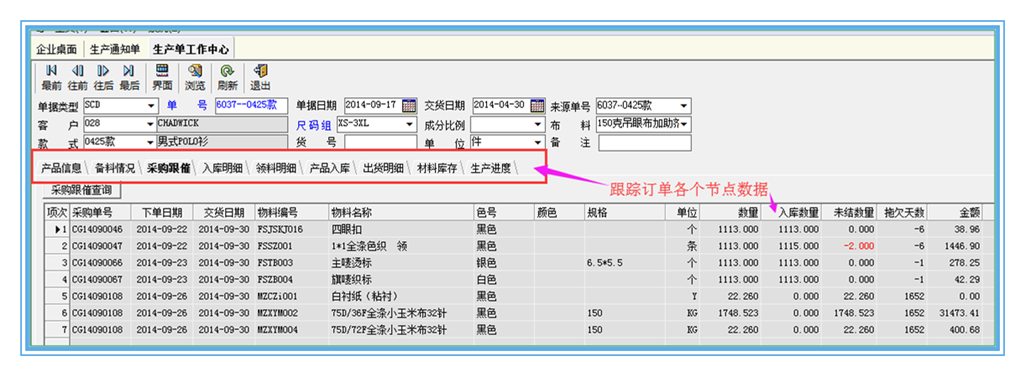Click the 1115.000 入库数量 cell
The height and width of the screenshot is (376, 1025).
(x=792, y=246)
